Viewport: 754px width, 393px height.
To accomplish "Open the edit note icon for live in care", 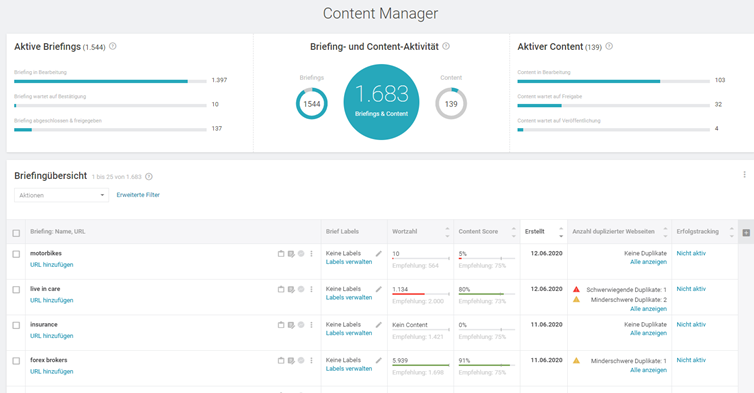I will pyautogui.click(x=291, y=289).
